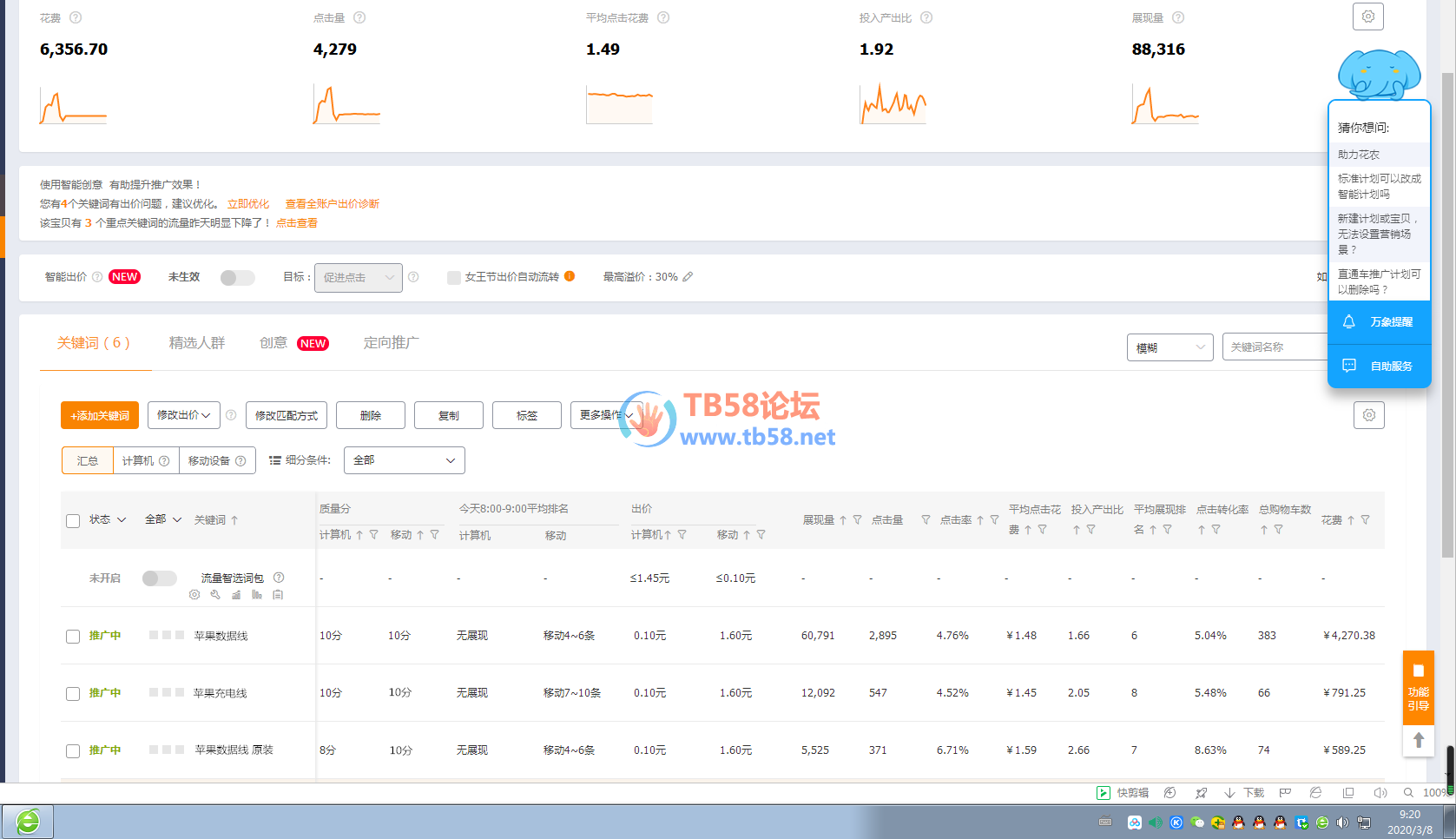The width and height of the screenshot is (1456, 839).
Task: Select the 移动设备 device tab
Action: point(217,460)
